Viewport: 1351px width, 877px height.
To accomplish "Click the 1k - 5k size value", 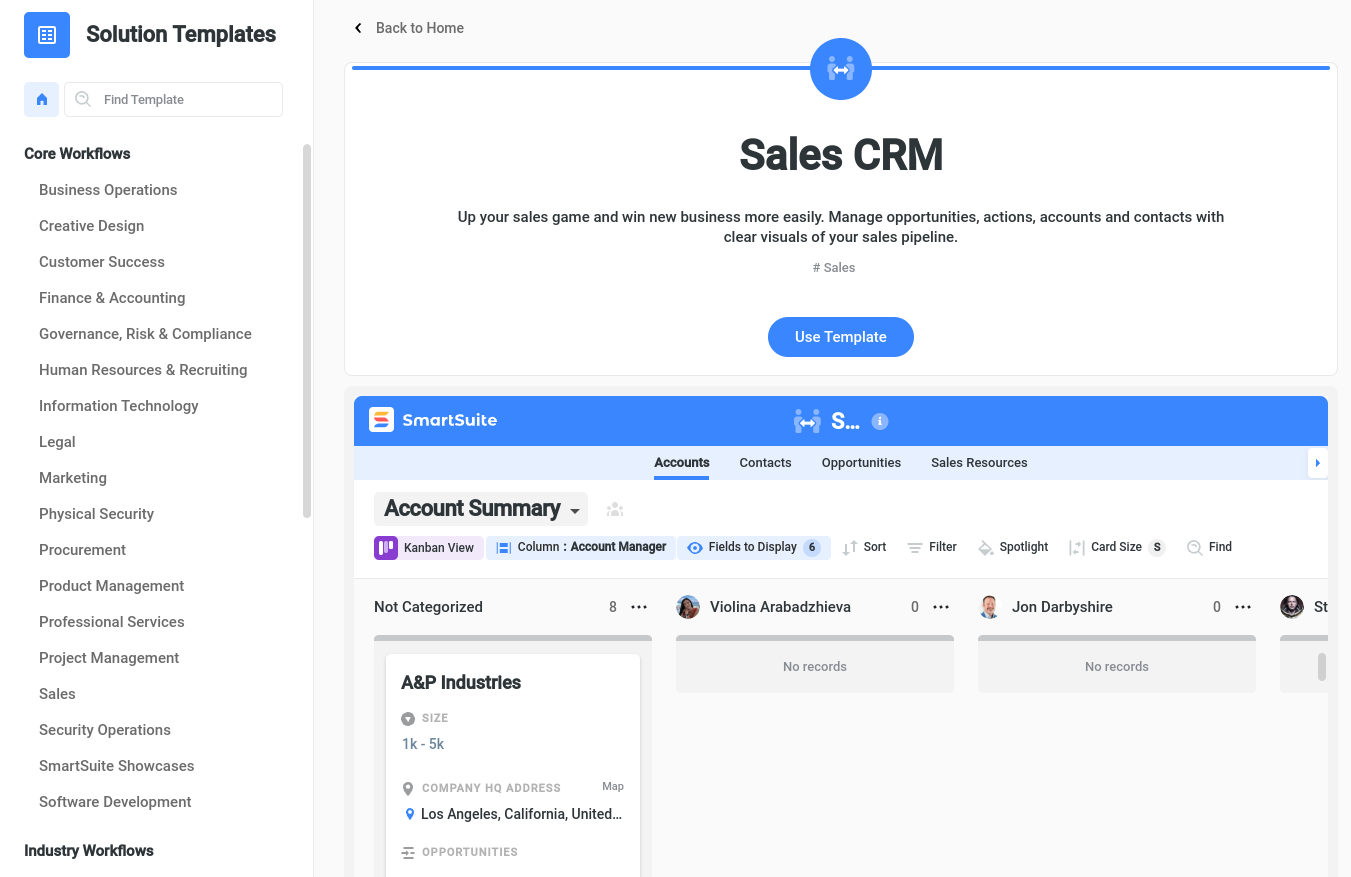I will click(423, 744).
